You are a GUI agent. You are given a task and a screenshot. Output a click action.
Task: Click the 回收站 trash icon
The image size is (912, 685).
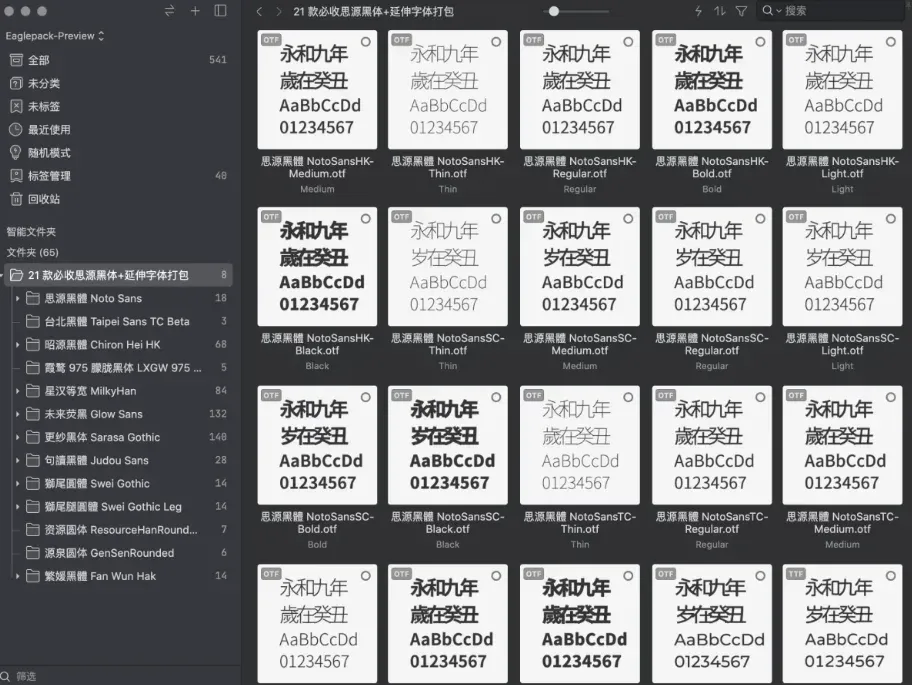point(16,199)
